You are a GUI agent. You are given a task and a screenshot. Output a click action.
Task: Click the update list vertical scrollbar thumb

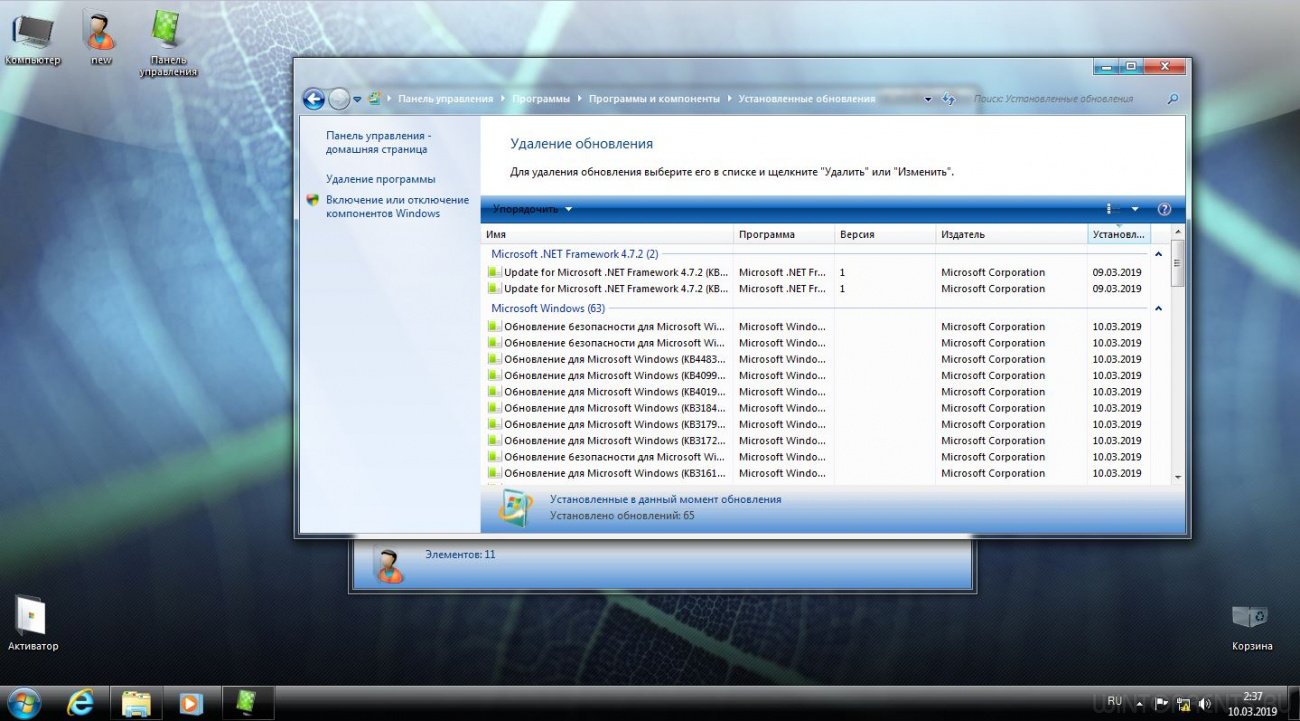[x=1177, y=264]
